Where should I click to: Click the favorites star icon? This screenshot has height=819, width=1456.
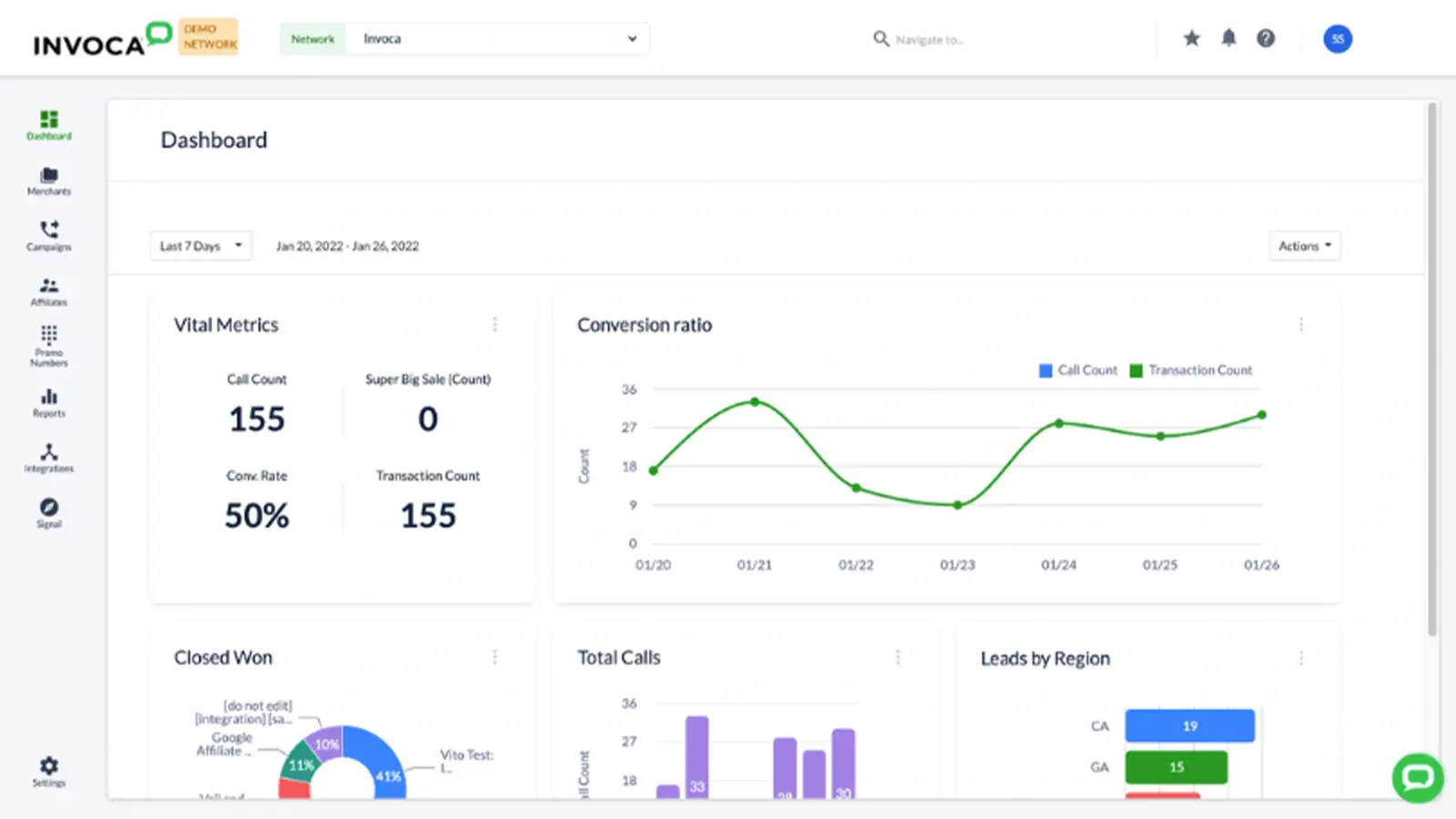click(x=1191, y=38)
